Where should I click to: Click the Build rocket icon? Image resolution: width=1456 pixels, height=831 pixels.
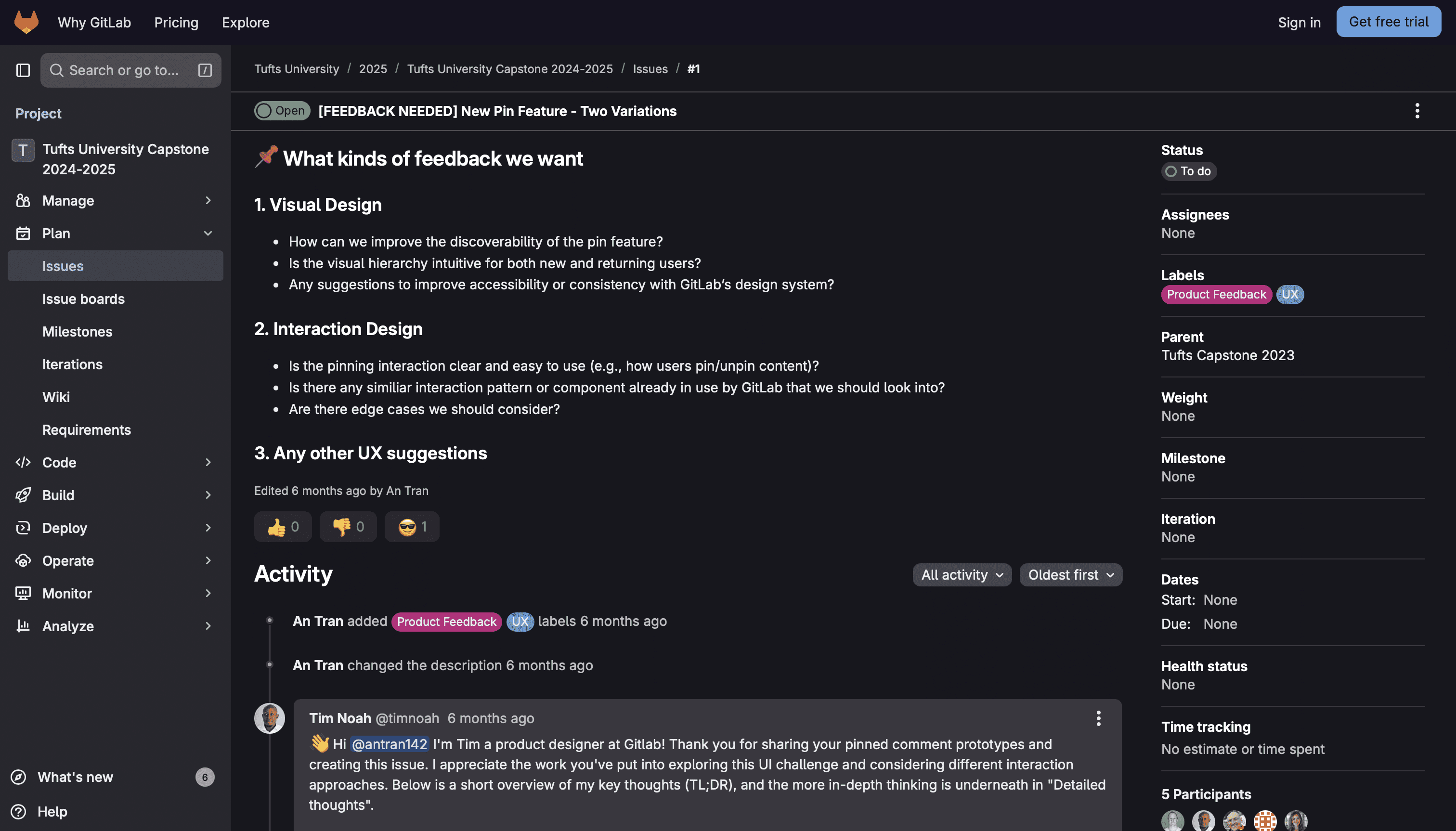23,495
